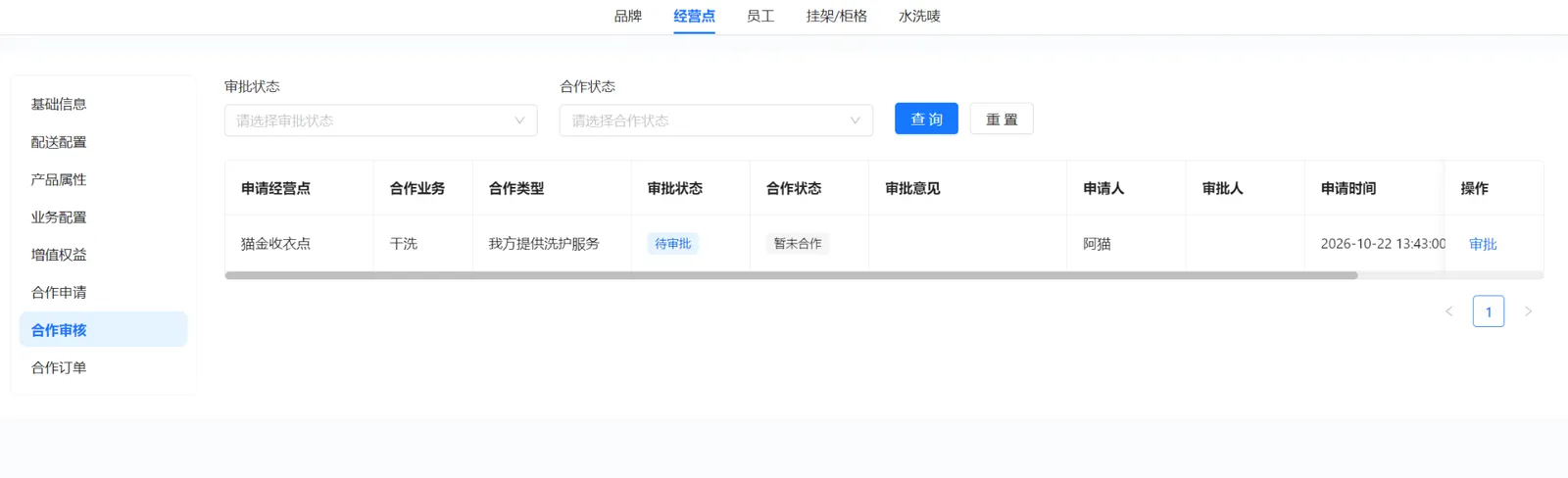Click the applicant name 阿猫
The height and width of the screenshot is (478, 1568).
(1097, 244)
